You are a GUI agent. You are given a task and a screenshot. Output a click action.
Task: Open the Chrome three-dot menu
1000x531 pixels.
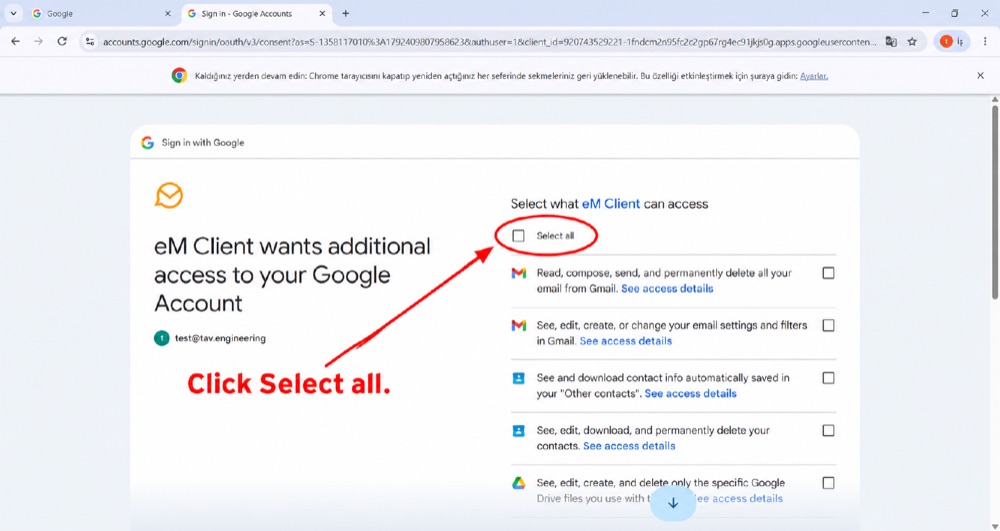pos(985,41)
